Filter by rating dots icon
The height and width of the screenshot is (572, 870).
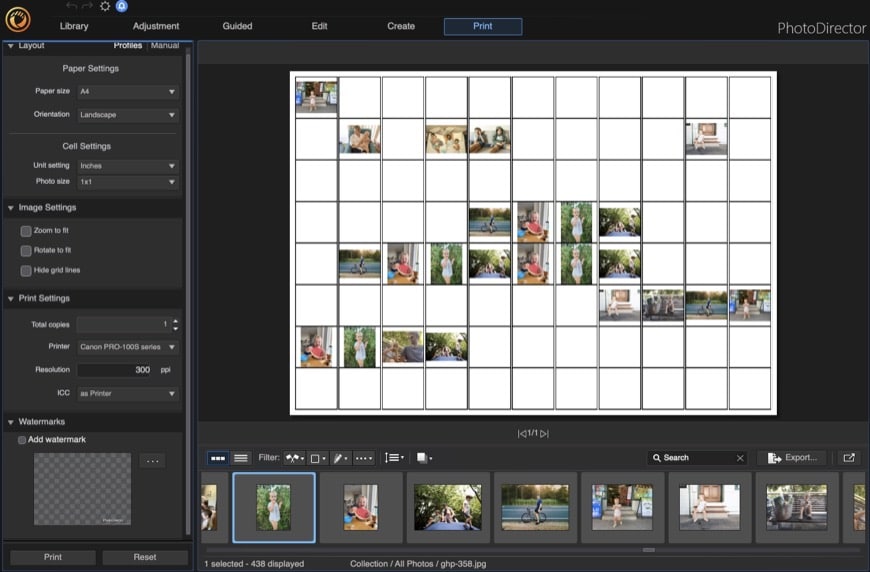(x=363, y=458)
